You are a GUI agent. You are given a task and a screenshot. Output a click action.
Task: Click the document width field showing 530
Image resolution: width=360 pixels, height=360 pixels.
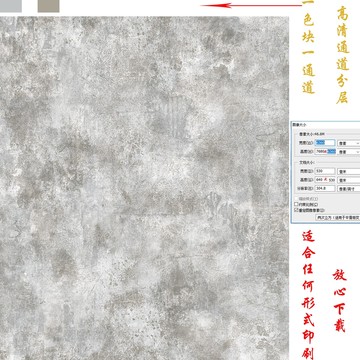(325, 171)
